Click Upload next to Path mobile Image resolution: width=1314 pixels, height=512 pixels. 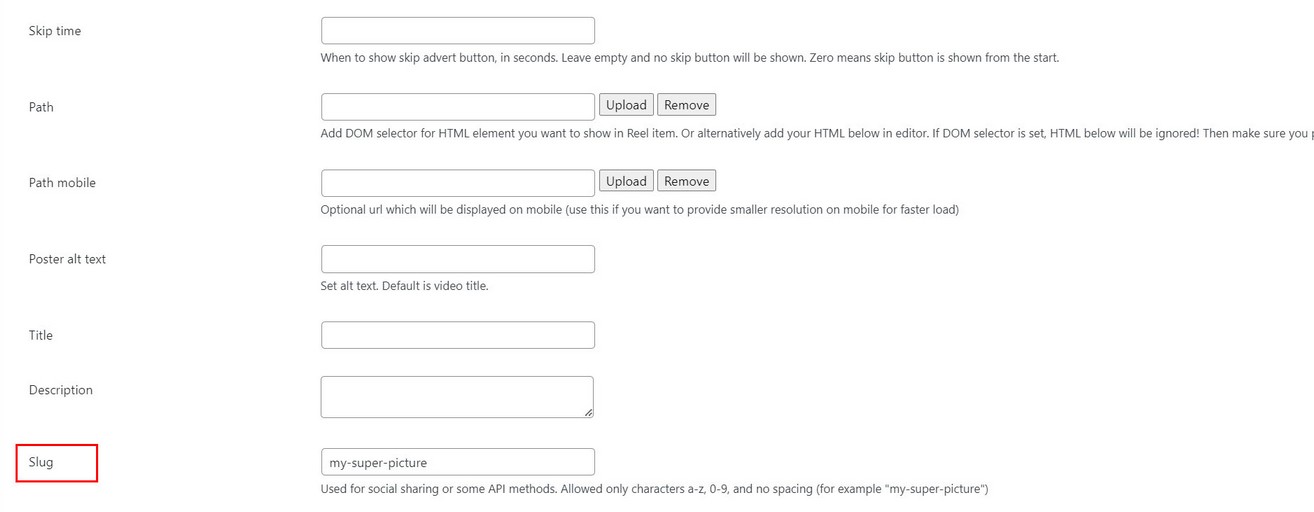coord(626,181)
